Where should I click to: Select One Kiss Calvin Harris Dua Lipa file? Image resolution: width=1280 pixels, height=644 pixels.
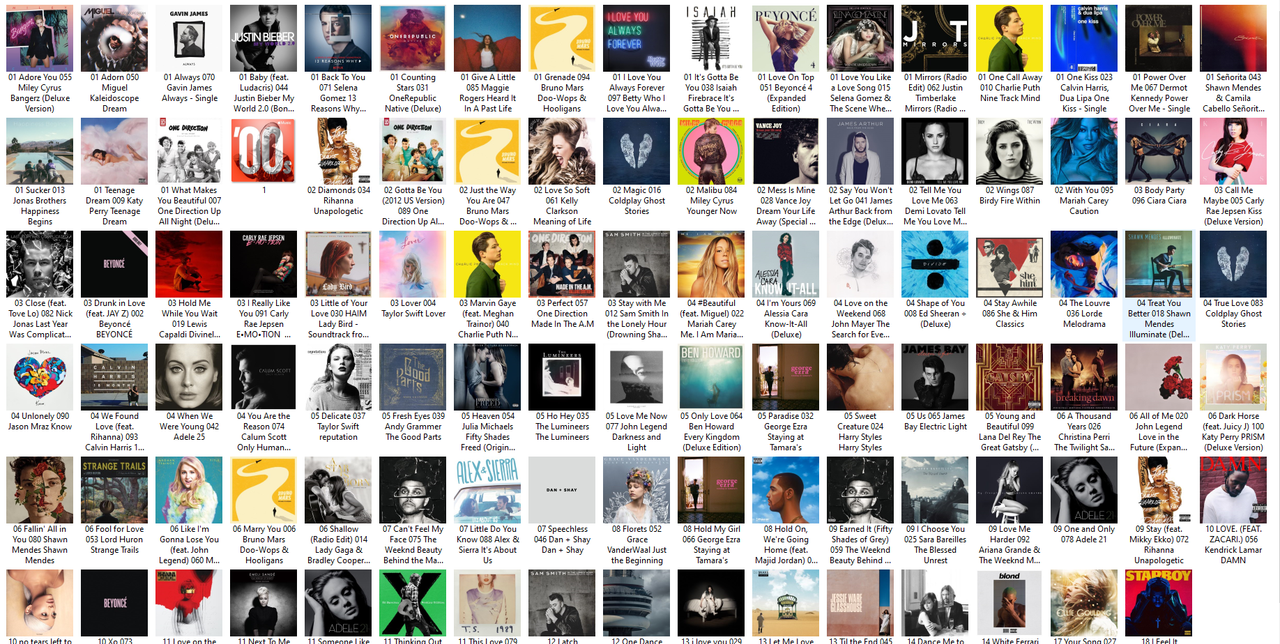[1084, 60]
